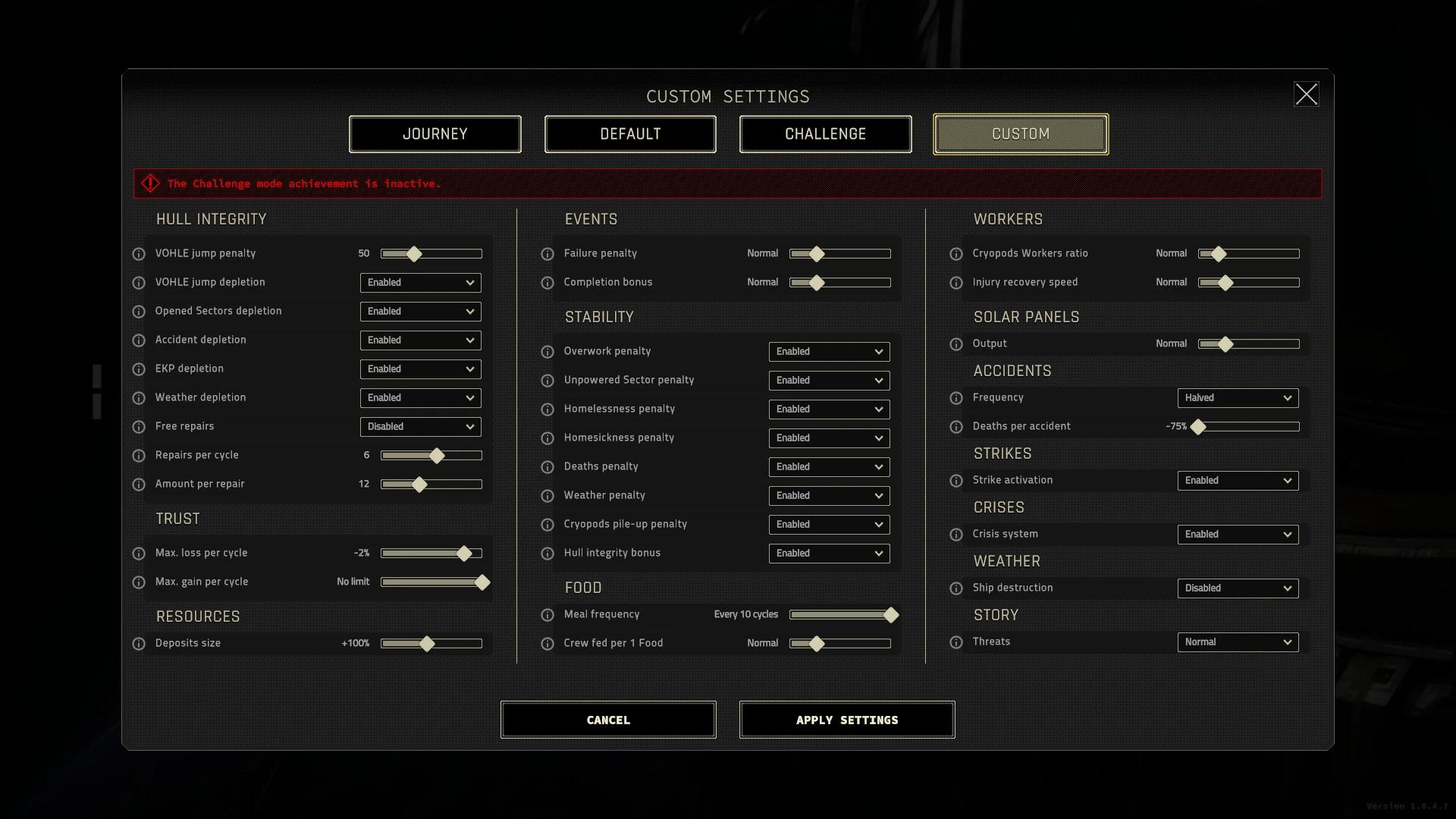Click the info icon next to Accident depletion
This screenshot has width=1456, height=819.
click(139, 339)
